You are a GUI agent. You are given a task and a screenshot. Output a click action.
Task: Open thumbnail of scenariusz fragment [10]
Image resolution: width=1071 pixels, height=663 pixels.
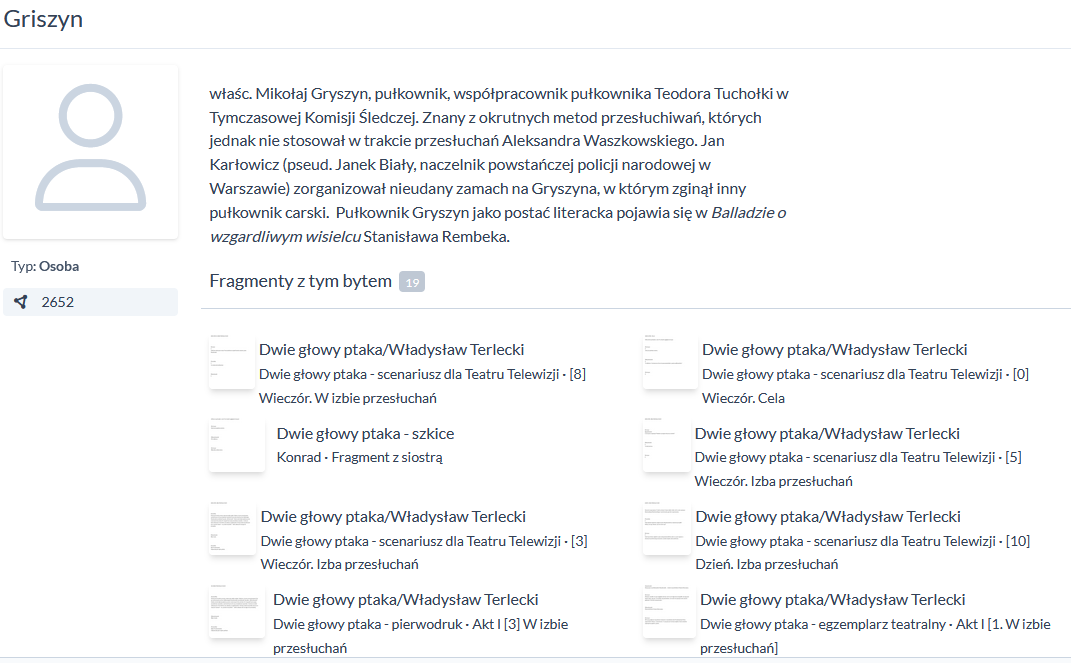point(666,528)
